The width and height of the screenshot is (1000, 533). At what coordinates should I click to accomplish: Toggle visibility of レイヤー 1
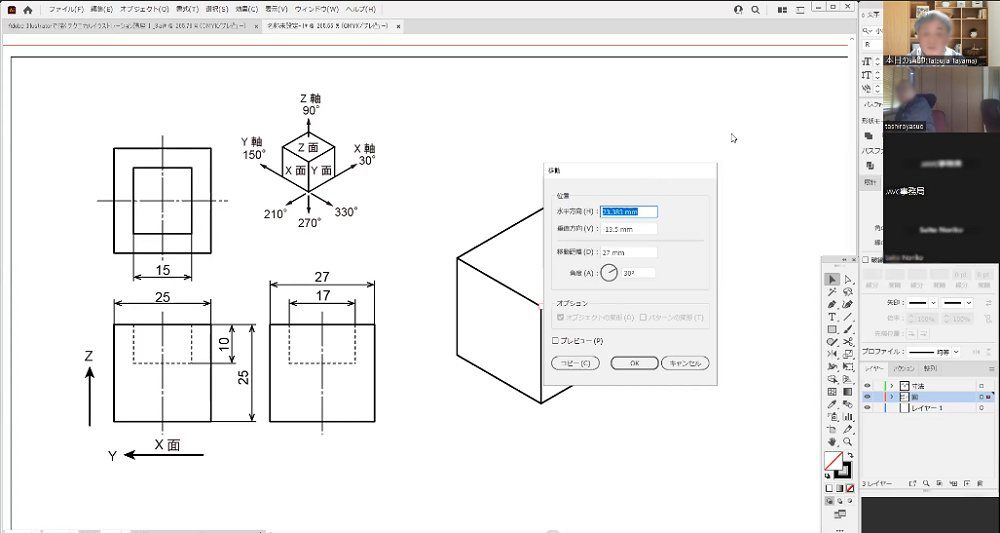[x=867, y=408]
